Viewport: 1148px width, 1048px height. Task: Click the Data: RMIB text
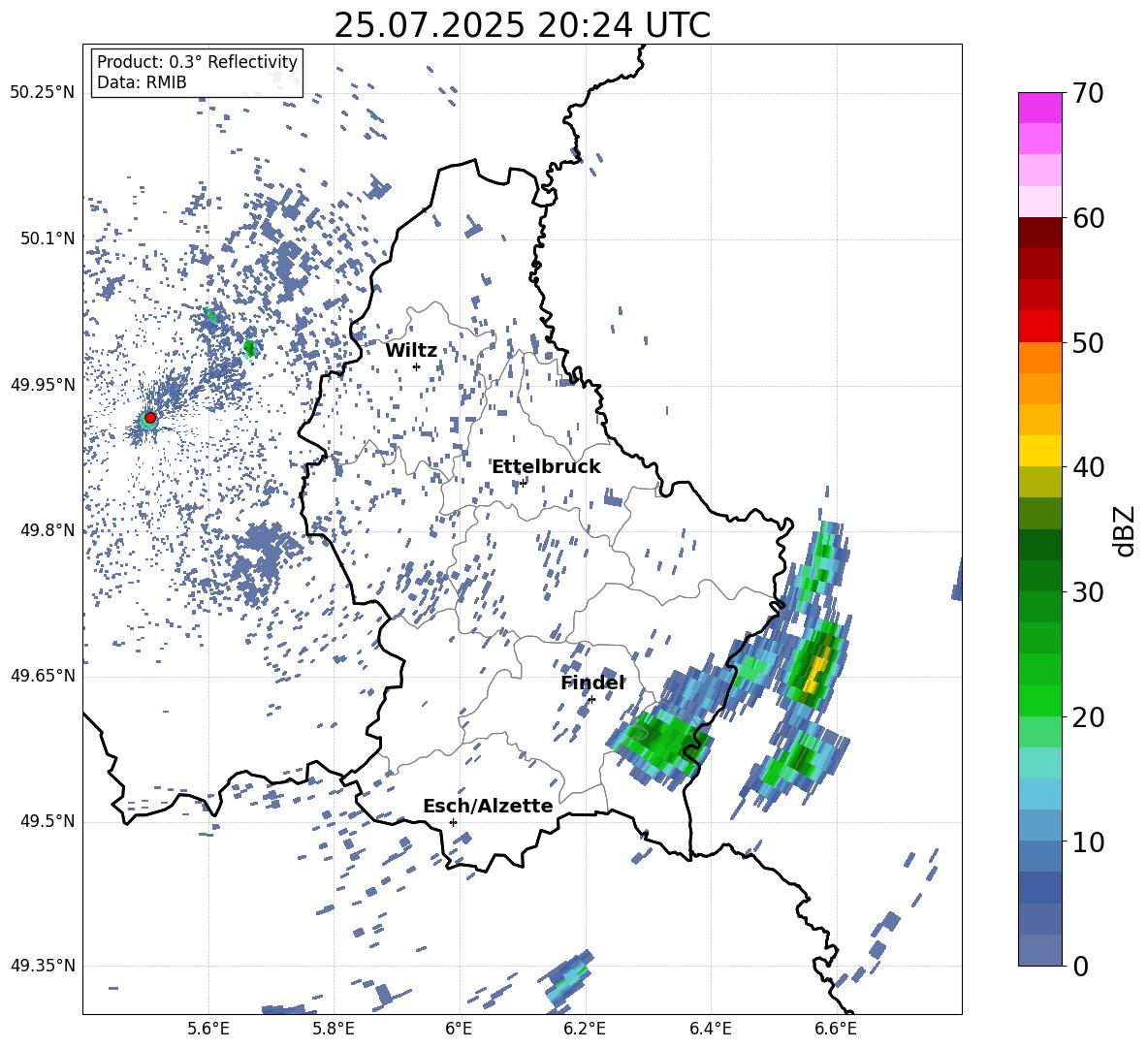tap(142, 82)
